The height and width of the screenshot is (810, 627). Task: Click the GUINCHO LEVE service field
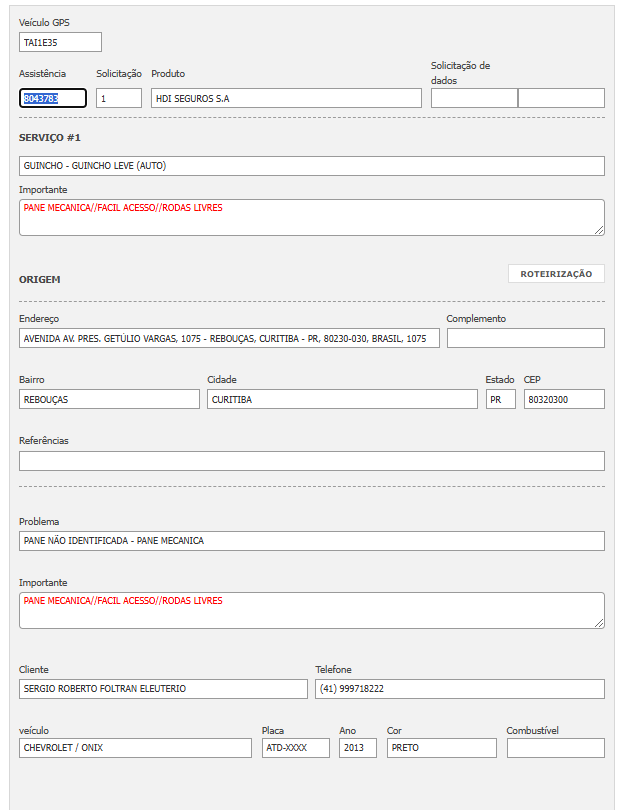click(x=312, y=166)
